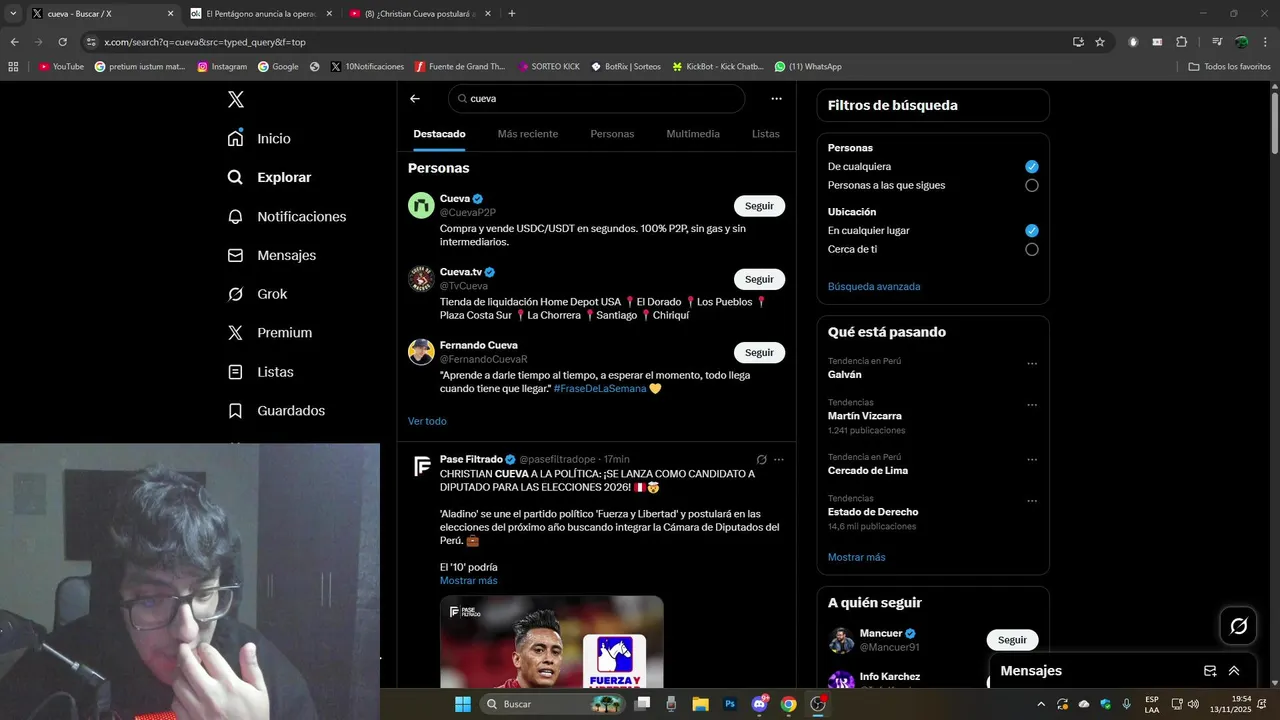This screenshot has height=720, width=1280.
Task: Expand the Mensajes drawer
Action: [1234, 671]
